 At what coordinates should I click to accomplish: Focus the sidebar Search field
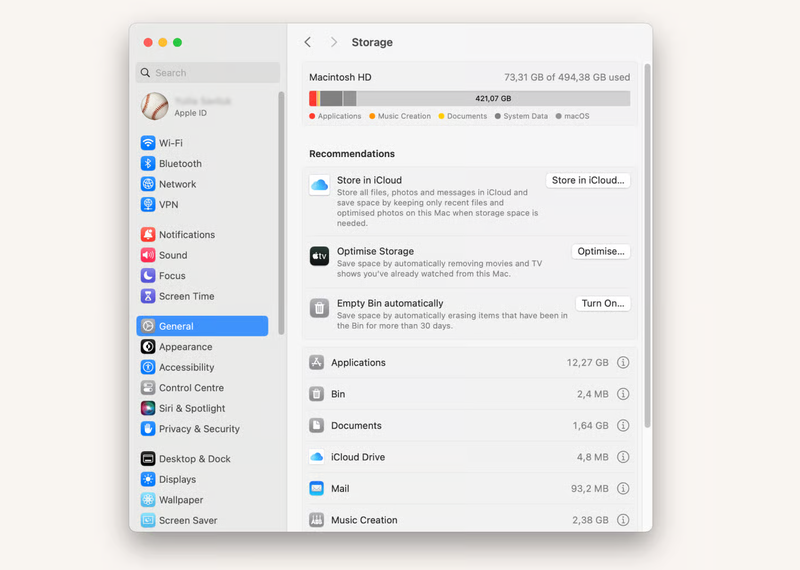point(208,72)
